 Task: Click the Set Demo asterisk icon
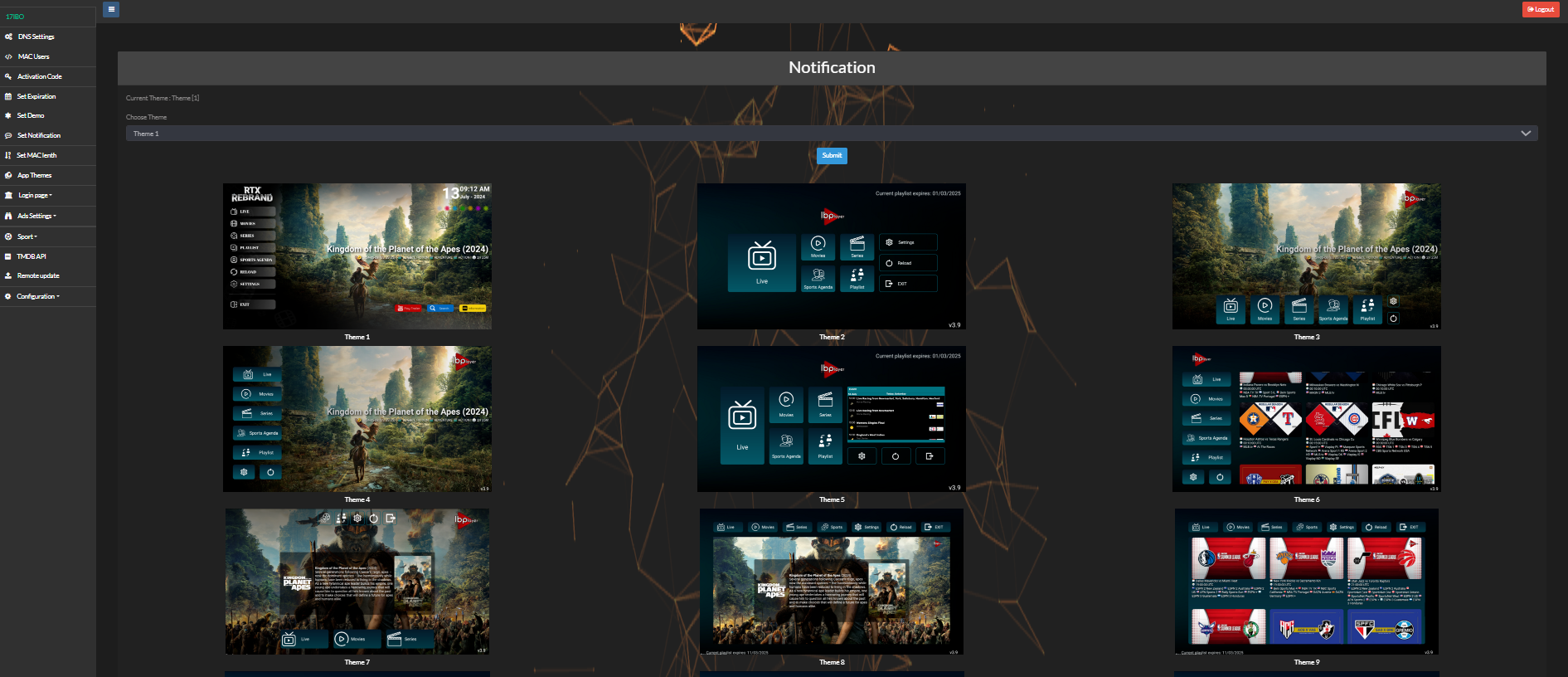click(8, 115)
